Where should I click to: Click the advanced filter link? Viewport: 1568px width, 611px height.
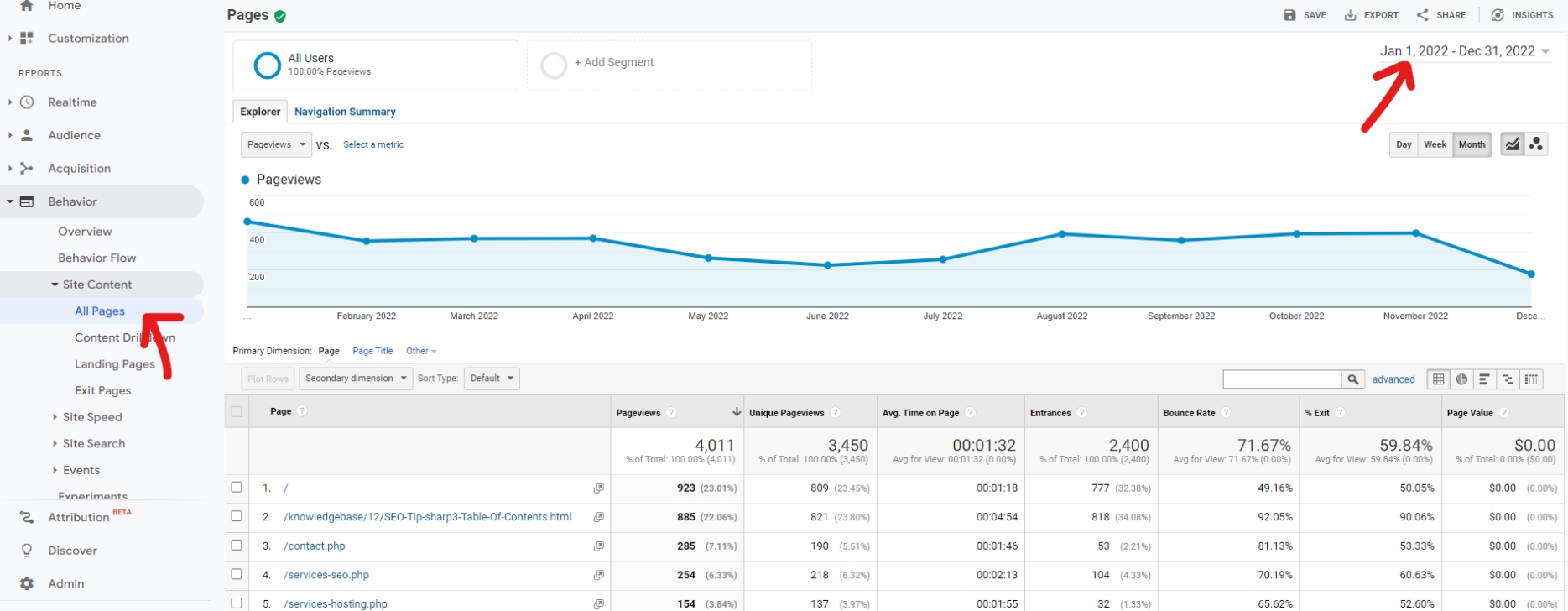(x=1393, y=379)
